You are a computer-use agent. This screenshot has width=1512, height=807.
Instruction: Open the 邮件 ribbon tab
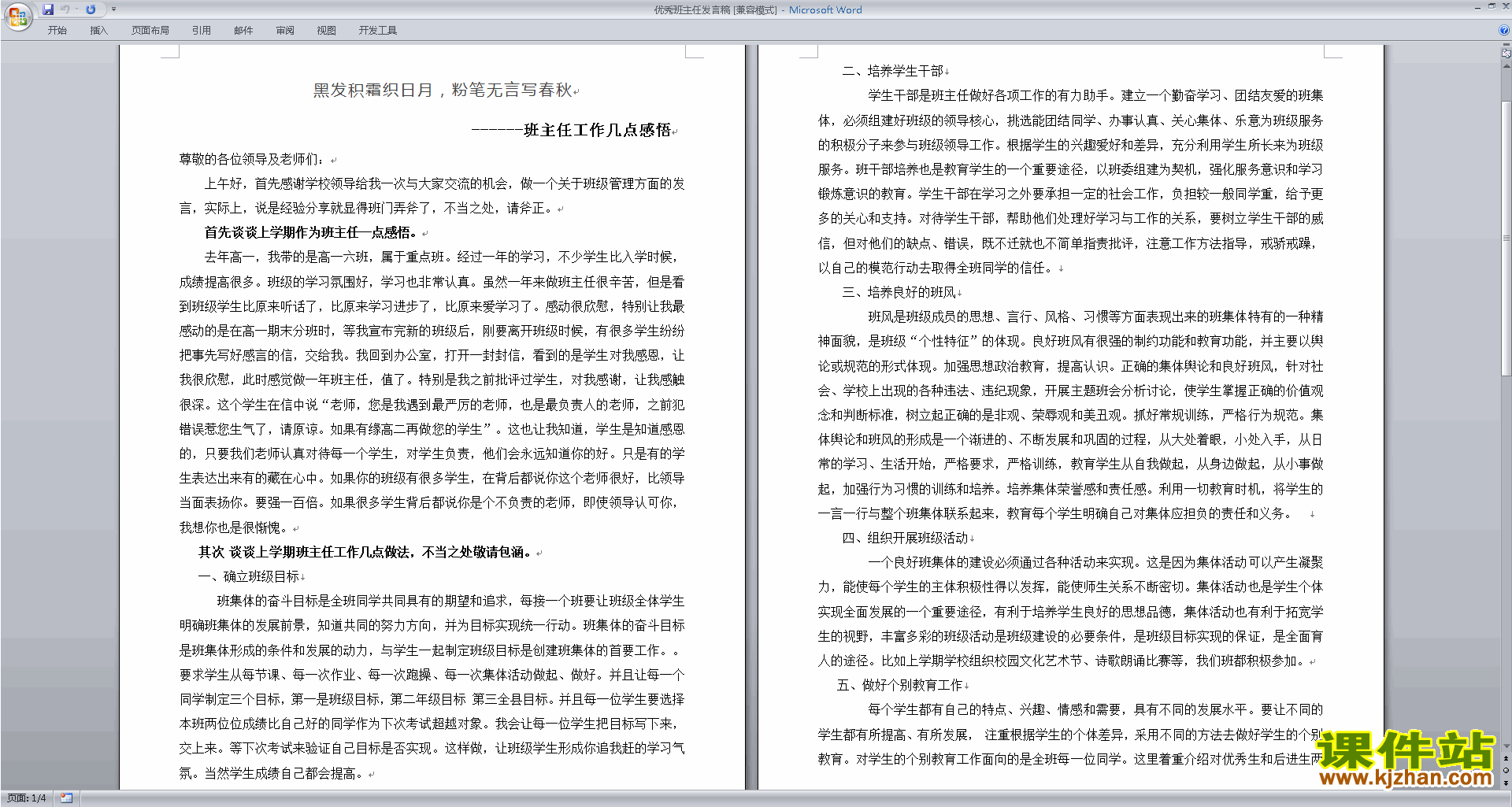tap(243, 31)
